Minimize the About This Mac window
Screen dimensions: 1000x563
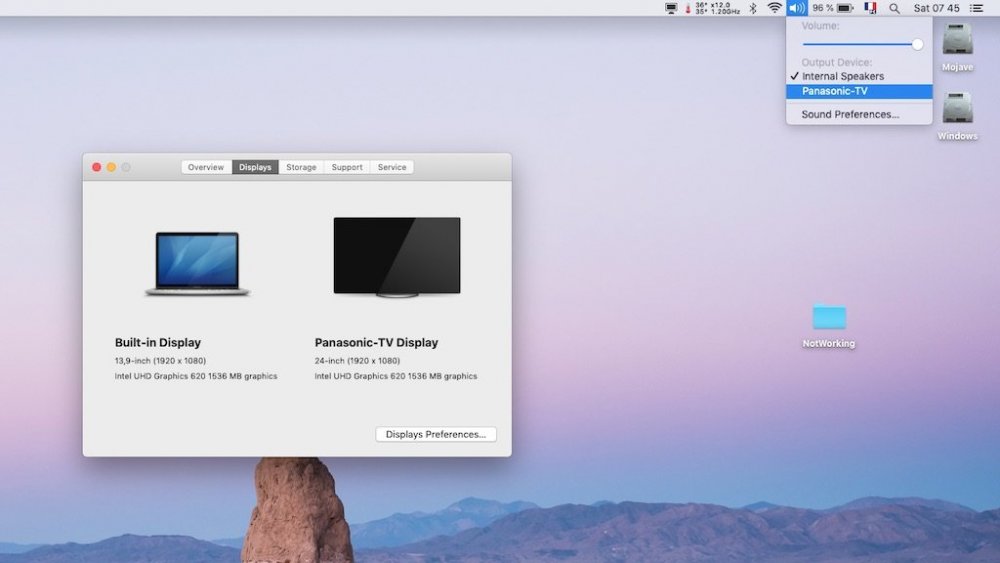[111, 167]
